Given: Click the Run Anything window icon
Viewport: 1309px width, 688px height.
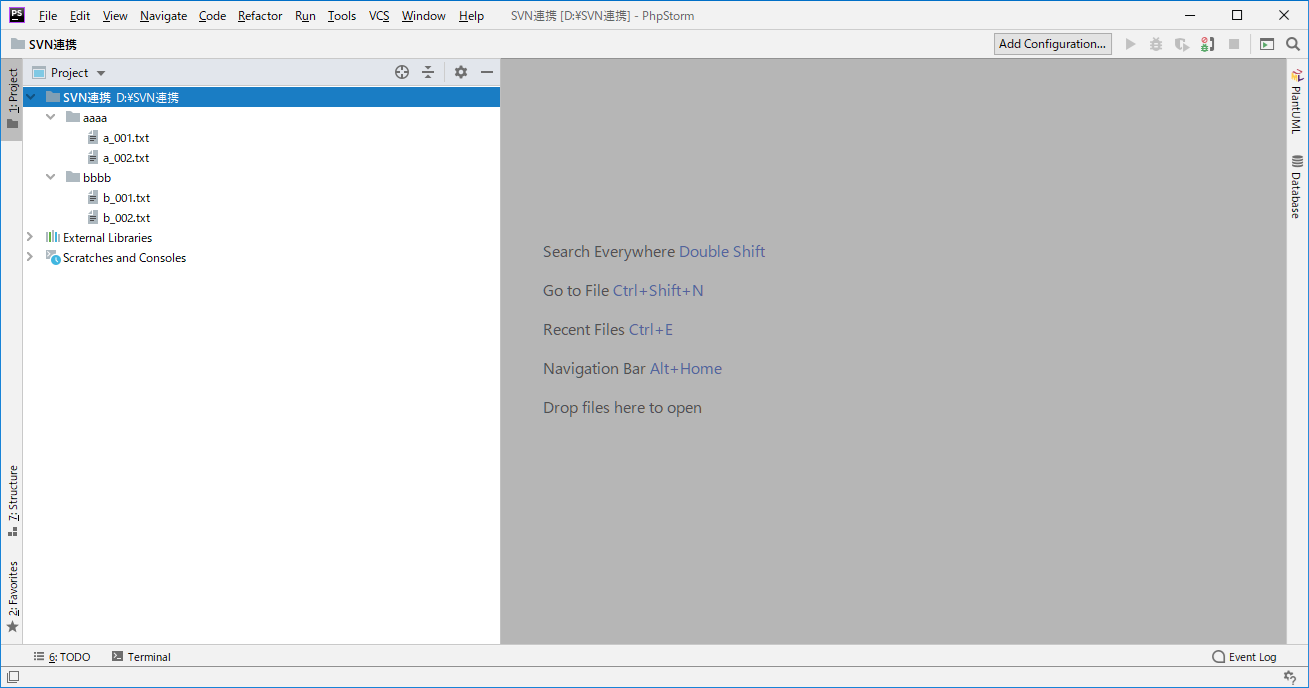Looking at the screenshot, I should (x=1267, y=44).
